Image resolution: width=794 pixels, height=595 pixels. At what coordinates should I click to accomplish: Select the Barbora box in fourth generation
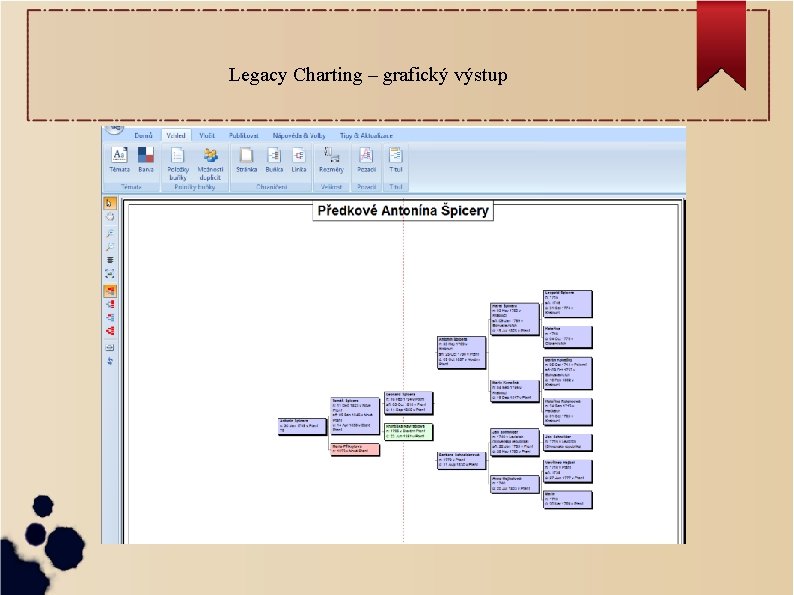point(461,460)
